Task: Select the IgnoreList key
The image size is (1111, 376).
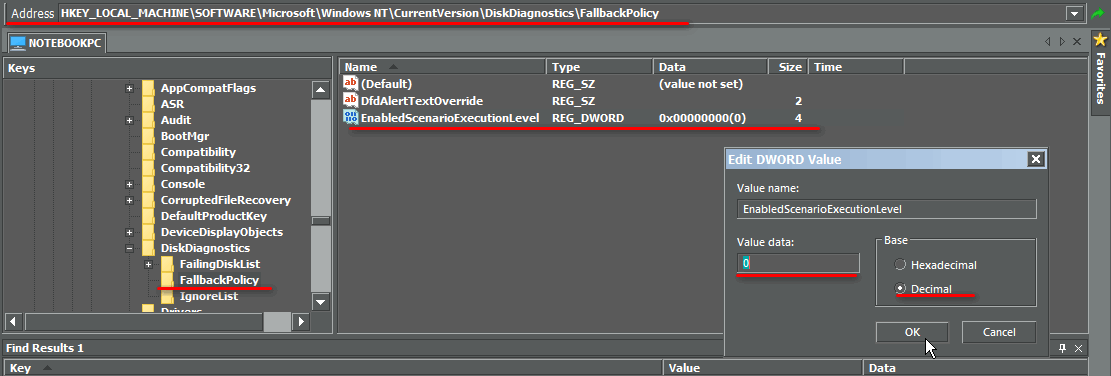Action: (x=208, y=296)
